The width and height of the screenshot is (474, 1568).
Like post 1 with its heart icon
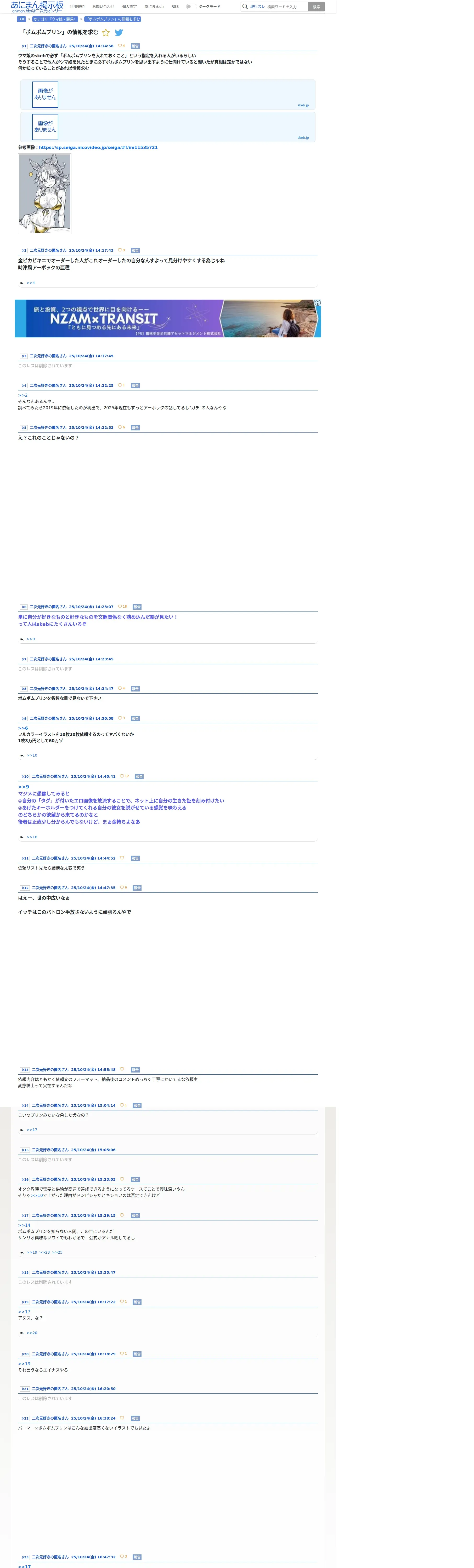120,46
